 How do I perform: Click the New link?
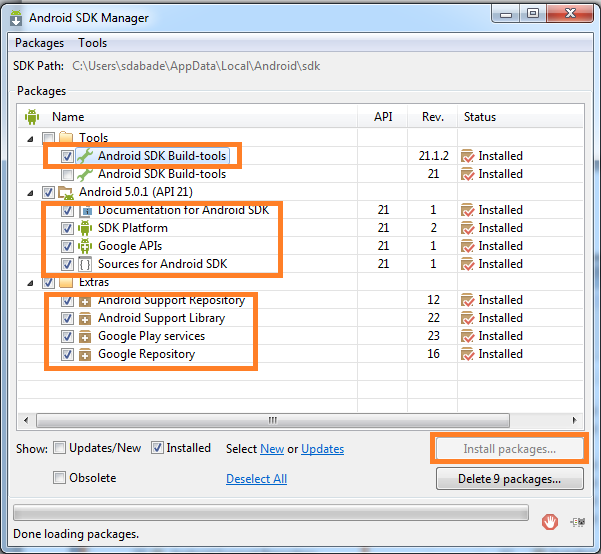pyautogui.click(x=272, y=449)
